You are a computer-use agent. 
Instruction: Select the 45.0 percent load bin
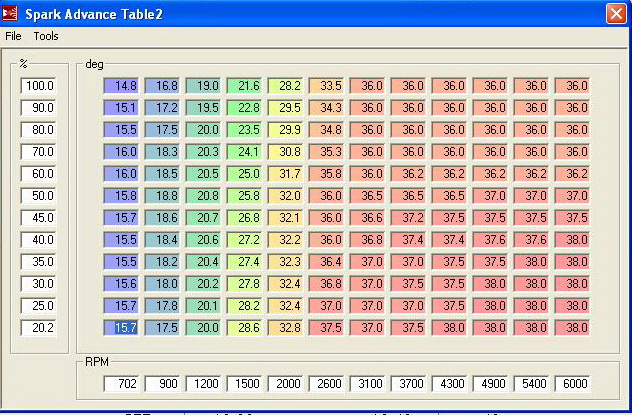pyautogui.click(x=38, y=218)
